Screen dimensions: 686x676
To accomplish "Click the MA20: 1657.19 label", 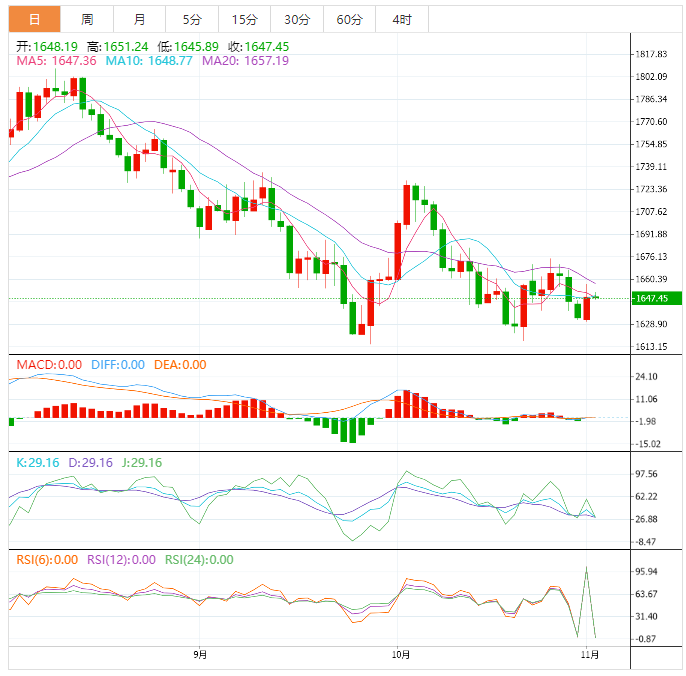I will pos(245,60).
